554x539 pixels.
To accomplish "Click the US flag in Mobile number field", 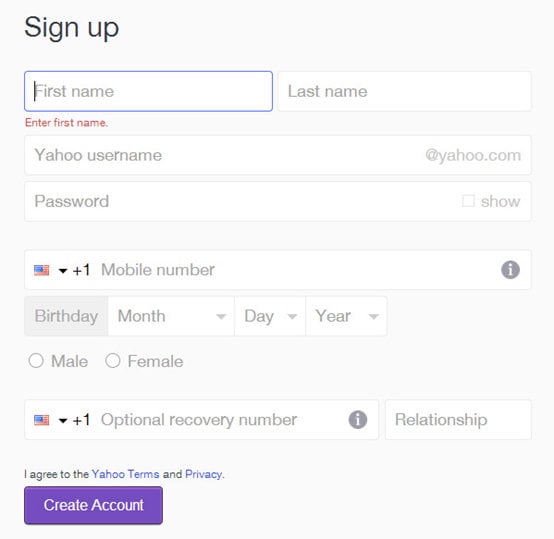I will click(x=42, y=270).
